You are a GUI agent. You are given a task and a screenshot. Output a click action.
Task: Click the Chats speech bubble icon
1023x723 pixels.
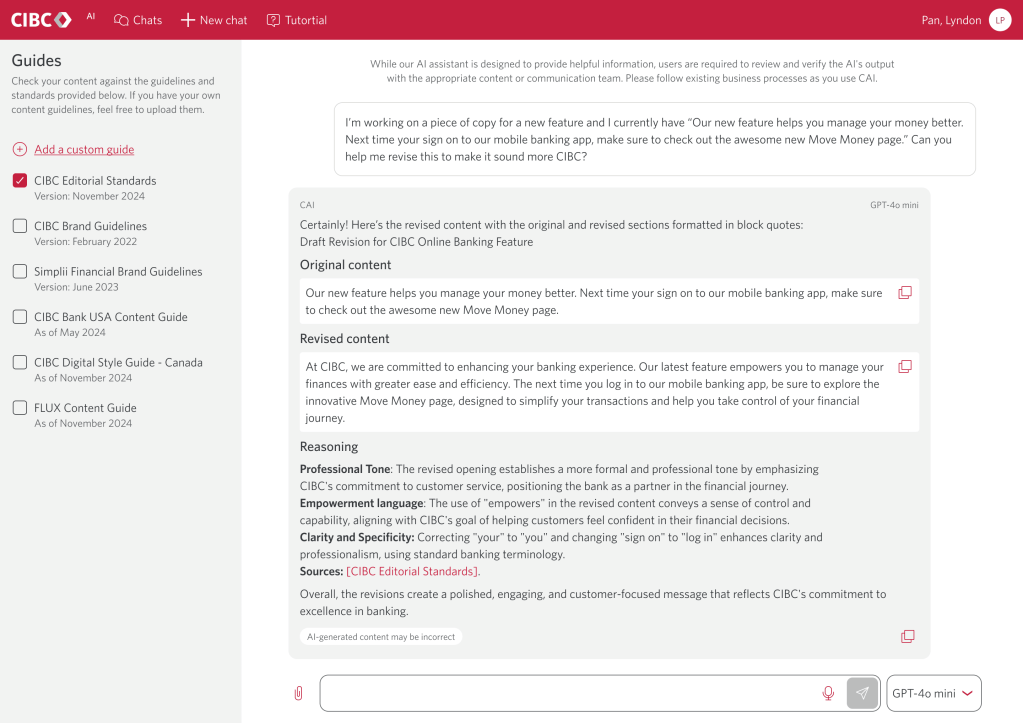tap(121, 20)
